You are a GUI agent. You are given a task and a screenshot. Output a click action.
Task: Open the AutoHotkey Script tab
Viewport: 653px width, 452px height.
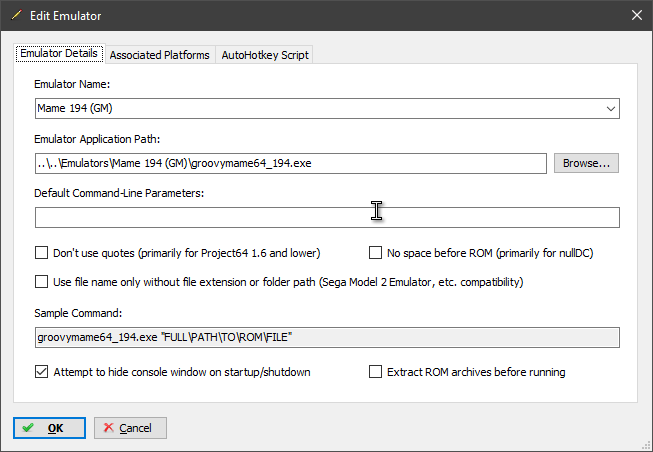point(265,55)
